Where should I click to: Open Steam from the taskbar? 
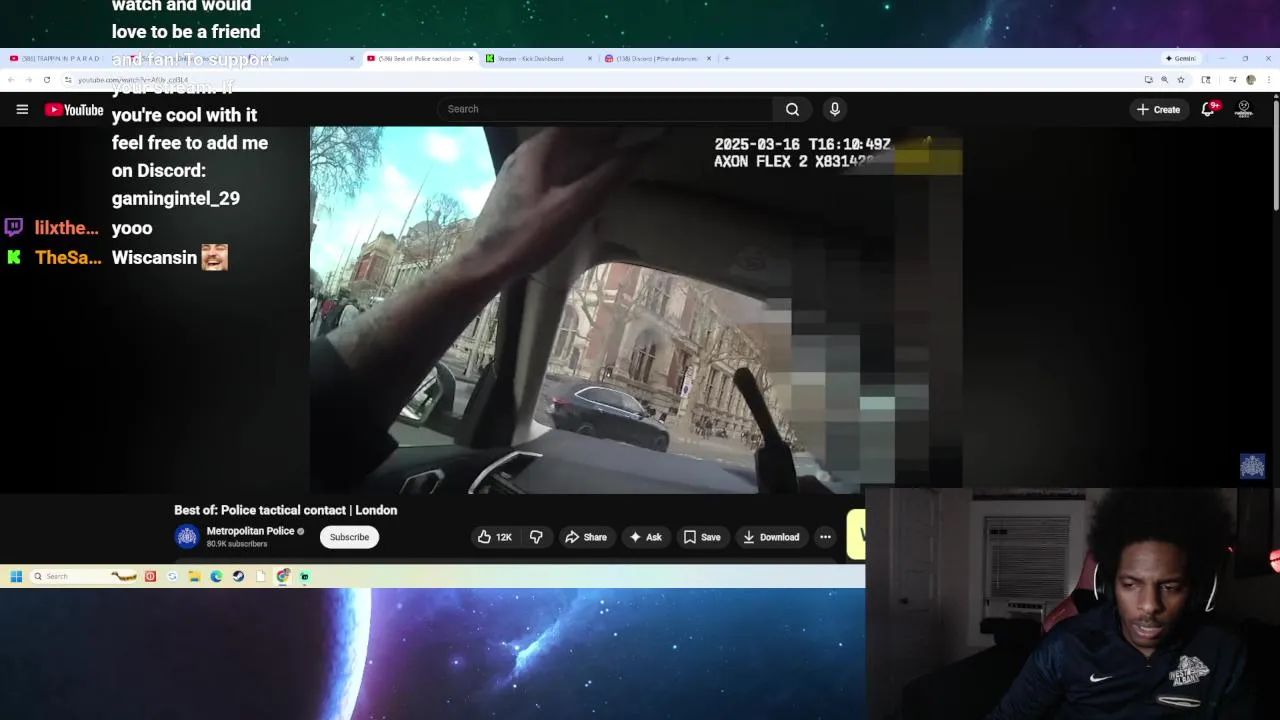click(238, 576)
